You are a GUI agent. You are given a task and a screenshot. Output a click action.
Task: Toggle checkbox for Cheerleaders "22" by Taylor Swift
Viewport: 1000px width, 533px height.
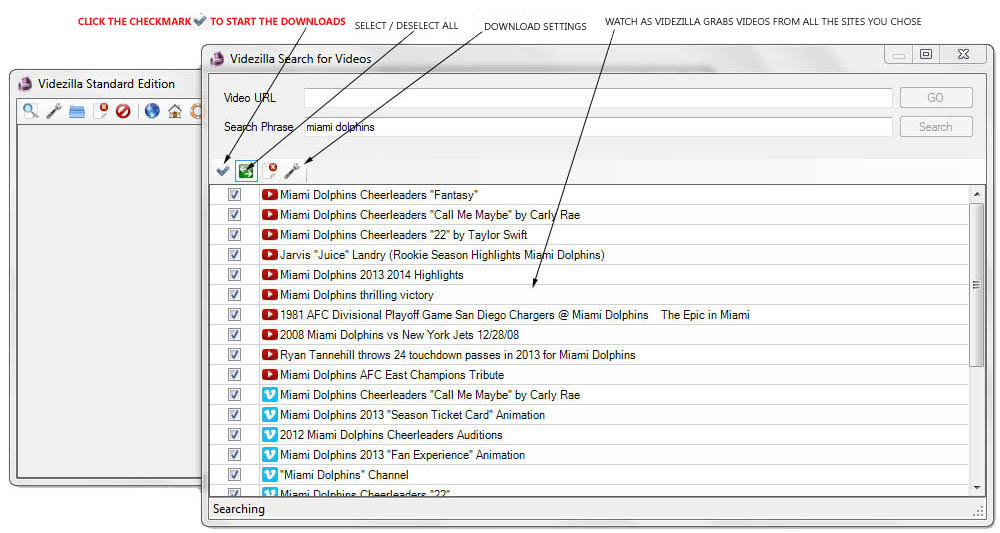point(235,235)
